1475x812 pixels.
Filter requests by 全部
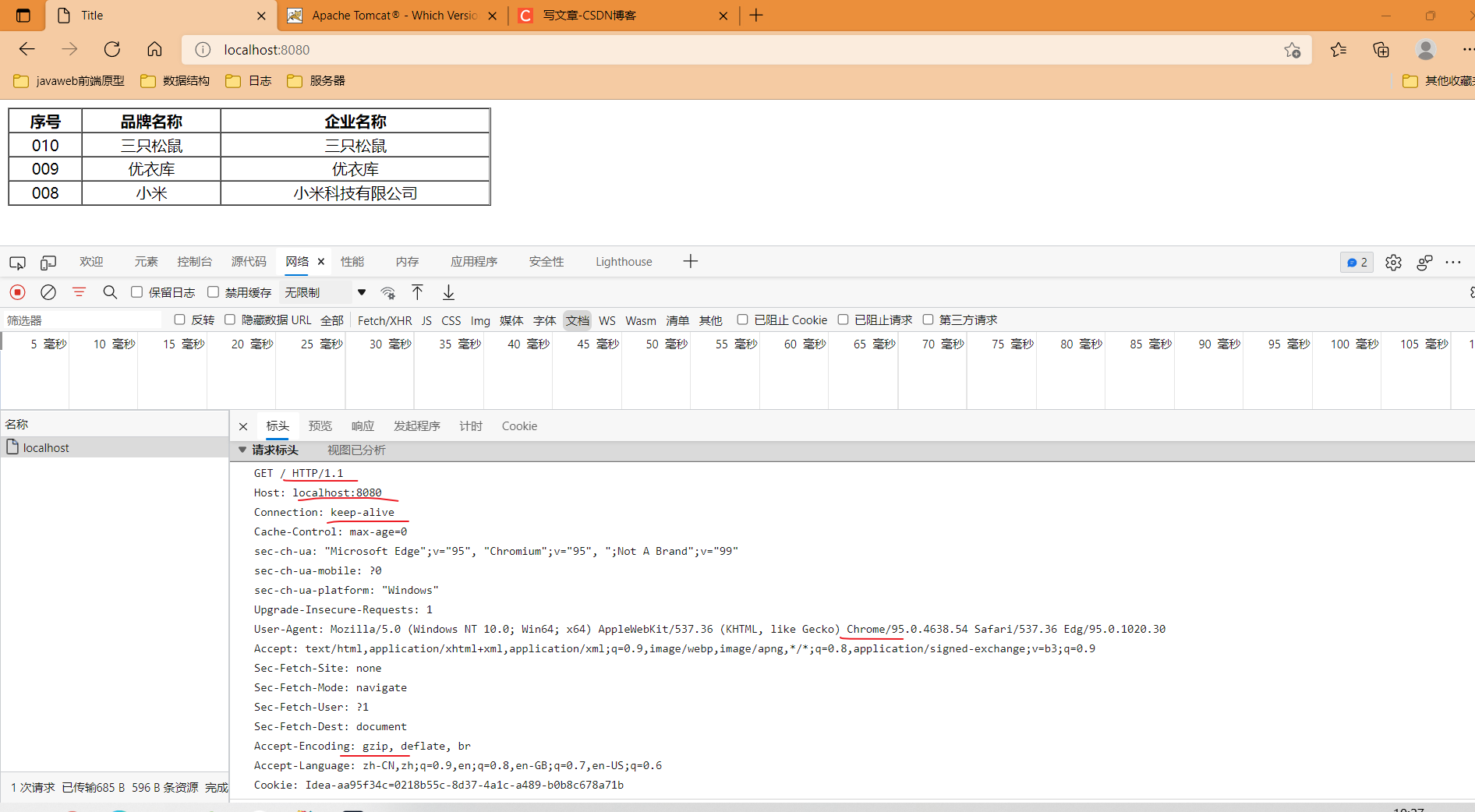pos(332,320)
